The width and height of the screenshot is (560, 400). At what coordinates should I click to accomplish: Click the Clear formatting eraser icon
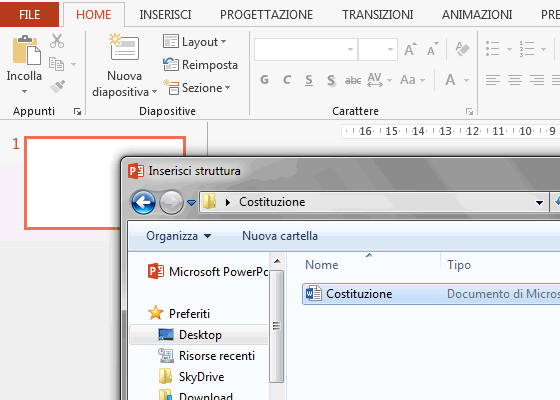[x=462, y=49]
